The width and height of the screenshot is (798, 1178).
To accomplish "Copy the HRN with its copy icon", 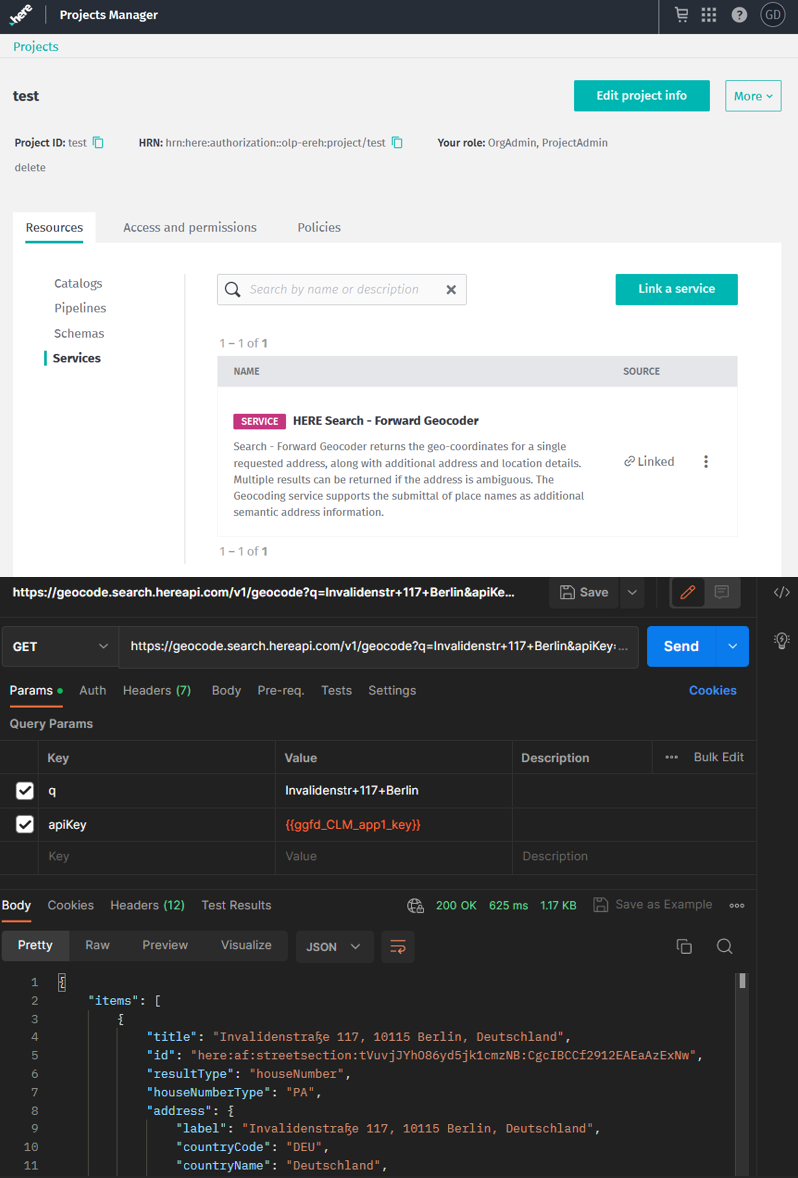I will 397,142.
